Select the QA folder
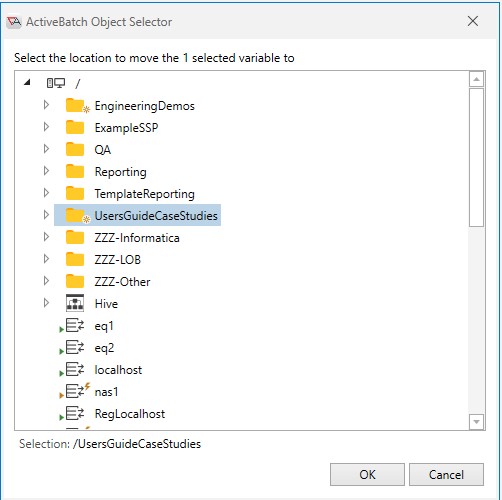Screen dimensions: 502x500 pyautogui.click(x=103, y=150)
